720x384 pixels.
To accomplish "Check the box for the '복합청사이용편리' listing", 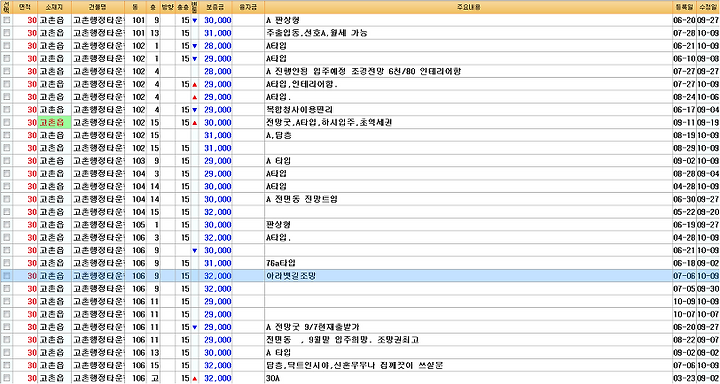I will tap(6, 110).
